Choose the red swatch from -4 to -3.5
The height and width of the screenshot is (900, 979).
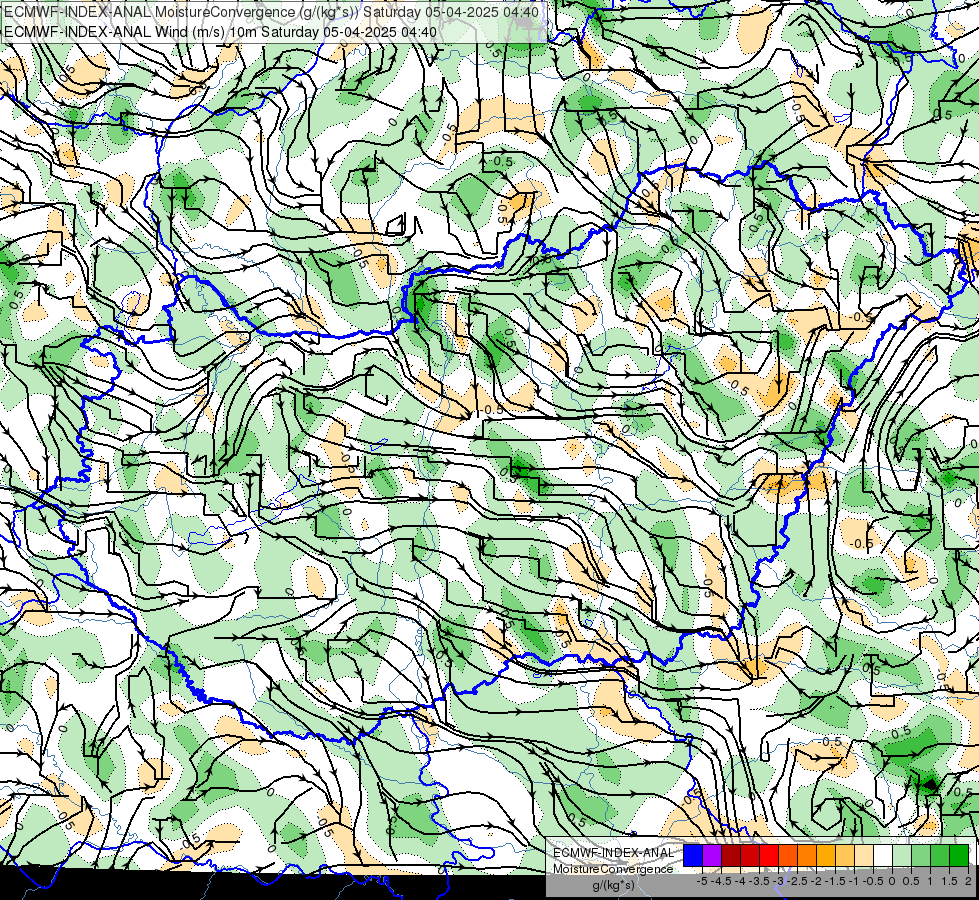click(x=750, y=856)
